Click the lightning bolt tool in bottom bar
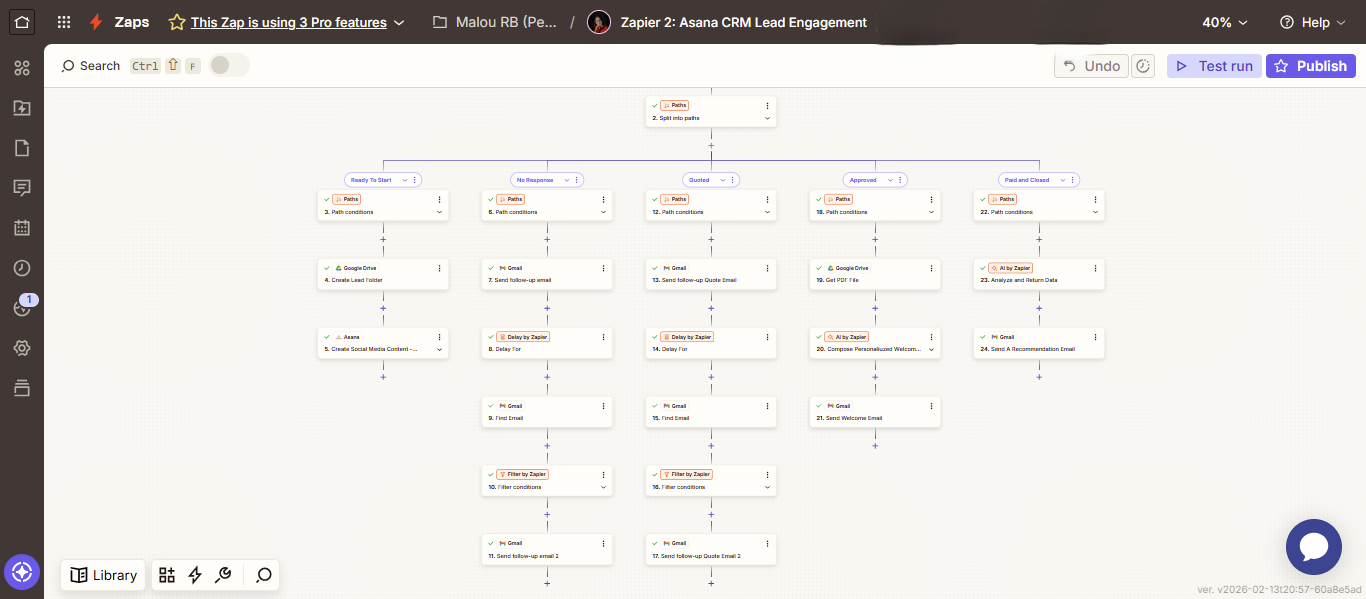The image size is (1366, 599). (x=195, y=575)
